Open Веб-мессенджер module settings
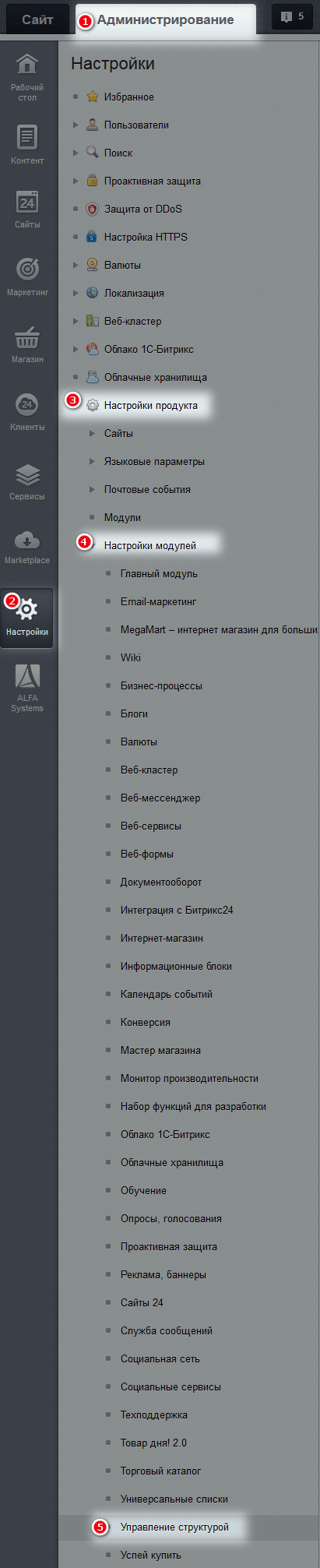The height and width of the screenshot is (1568, 320). (160, 798)
